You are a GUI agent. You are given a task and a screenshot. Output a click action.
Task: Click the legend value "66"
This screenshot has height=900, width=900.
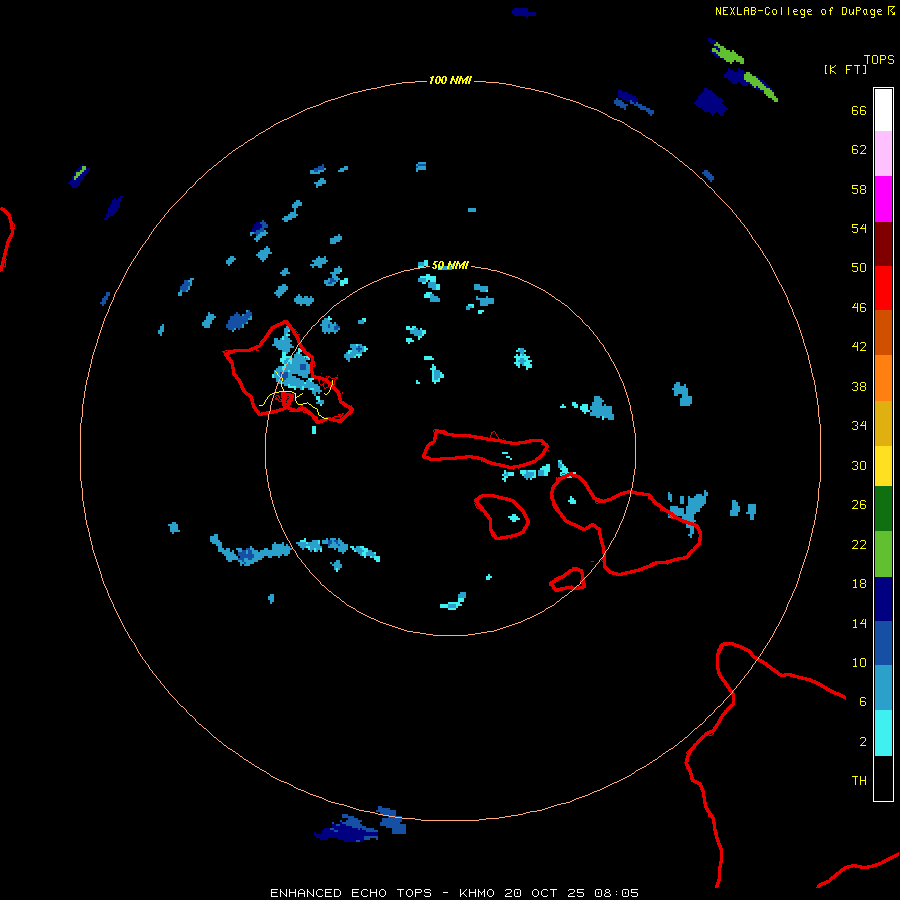click(859, 111)
